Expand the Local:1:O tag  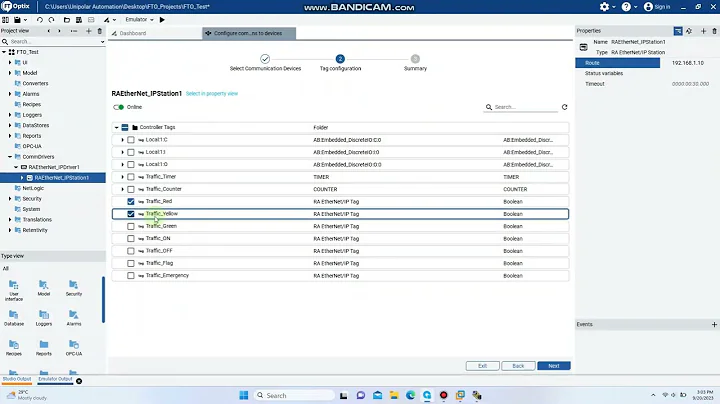click(122, 164)
